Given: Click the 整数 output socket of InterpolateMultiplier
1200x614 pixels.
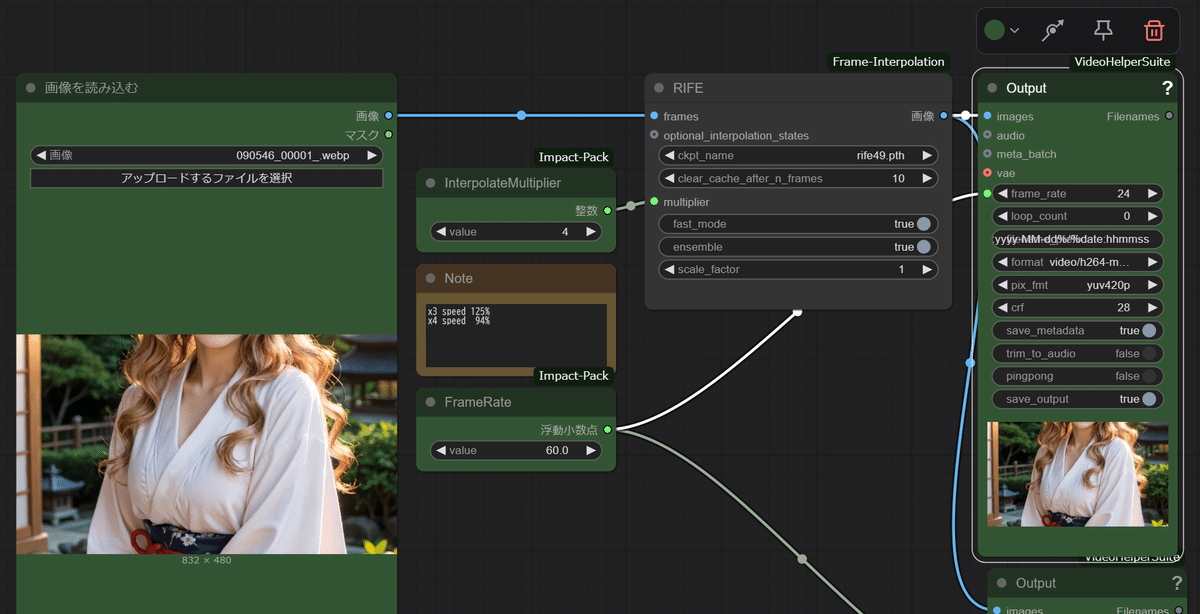Looking at the screenshot, I should (x=607, y=210).
